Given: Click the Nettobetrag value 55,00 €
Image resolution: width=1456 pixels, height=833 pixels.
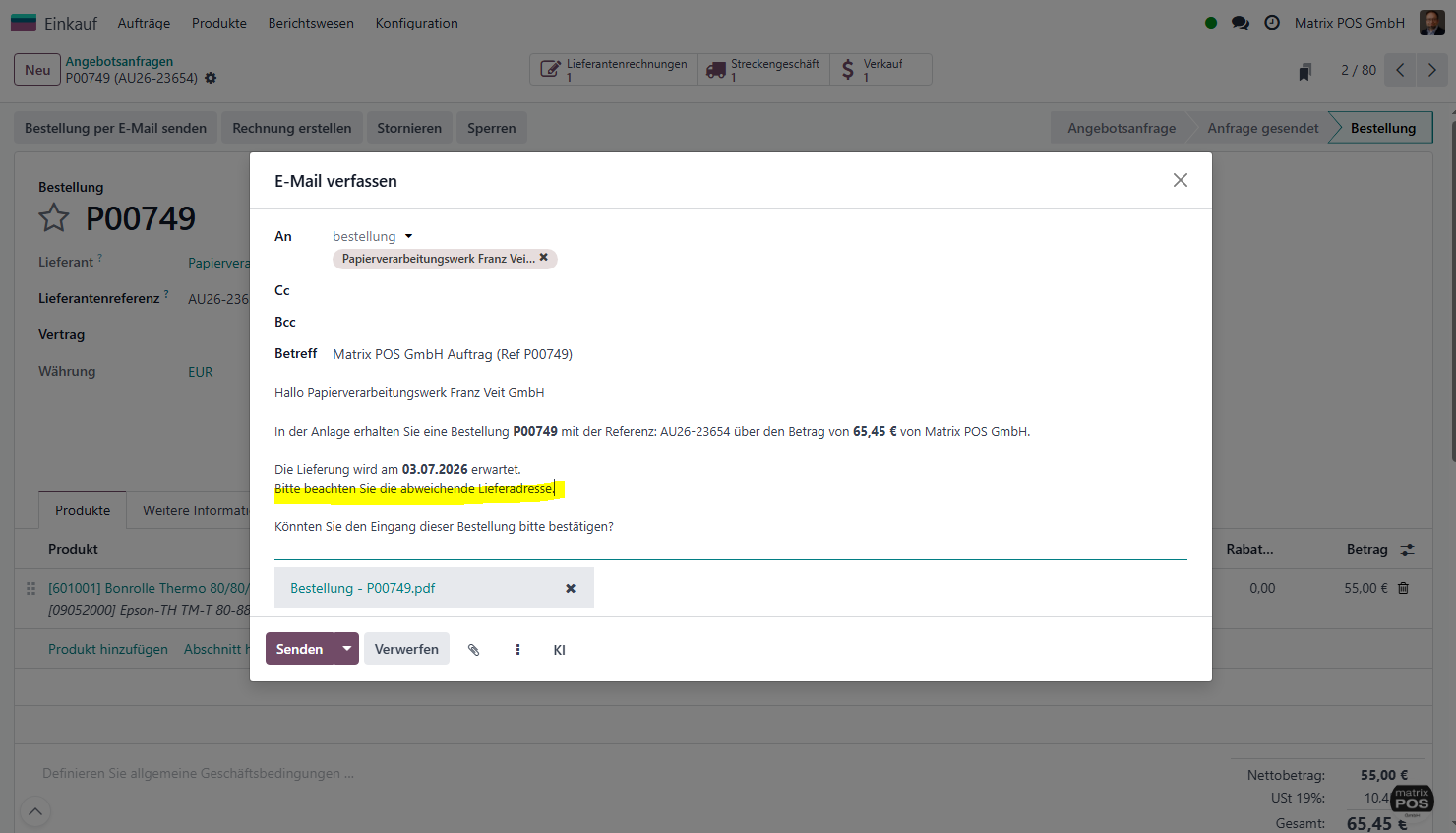Looking at the screenshot, I should (x=1384, y=775).
